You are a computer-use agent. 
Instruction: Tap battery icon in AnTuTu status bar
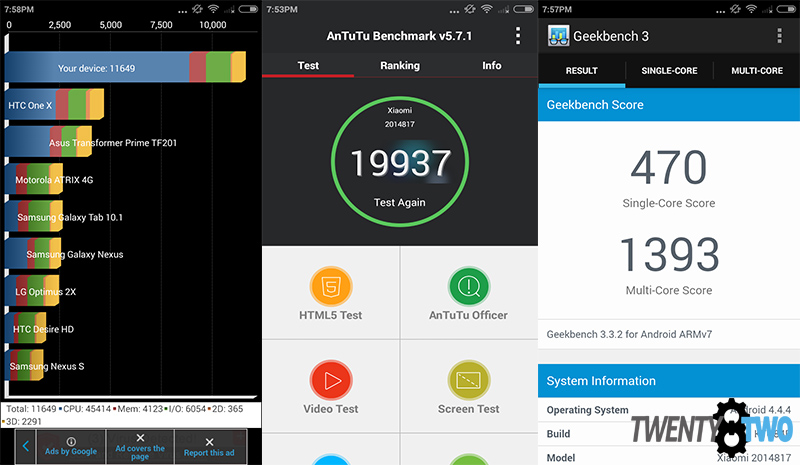pos(523,9)
